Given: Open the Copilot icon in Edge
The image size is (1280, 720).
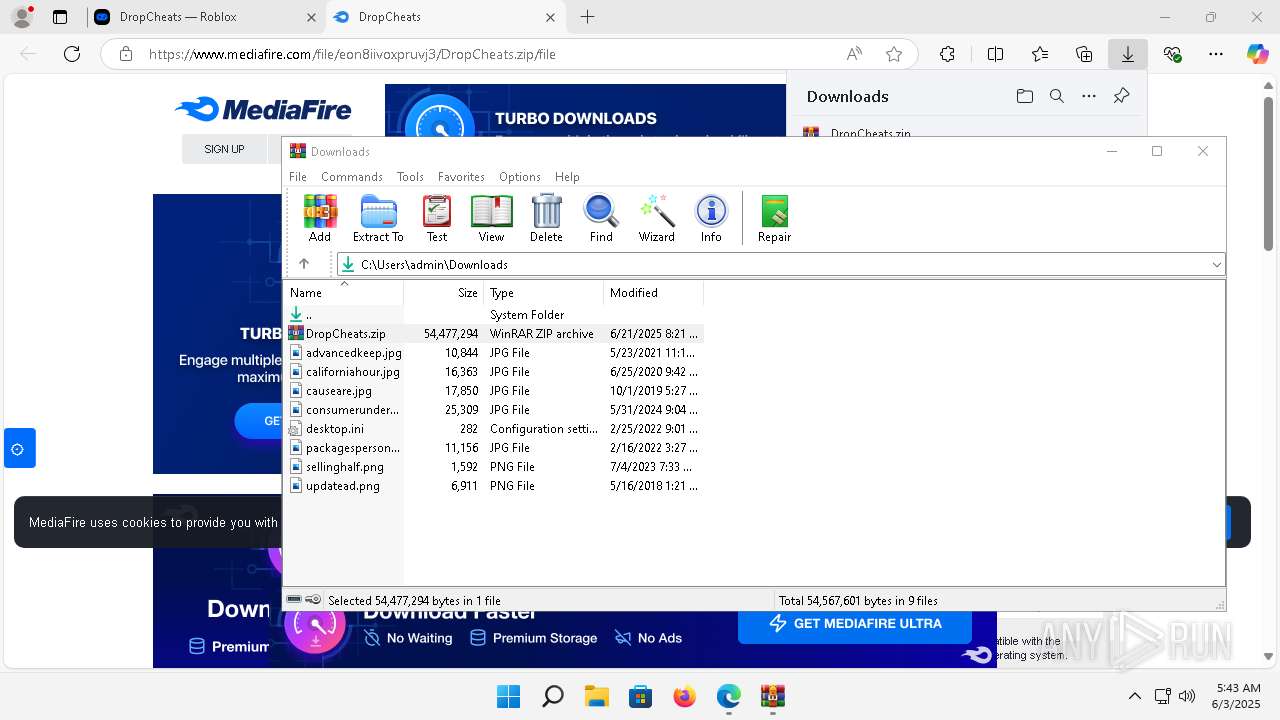Looking at the screenshot, I should (x=1257, y=54).
